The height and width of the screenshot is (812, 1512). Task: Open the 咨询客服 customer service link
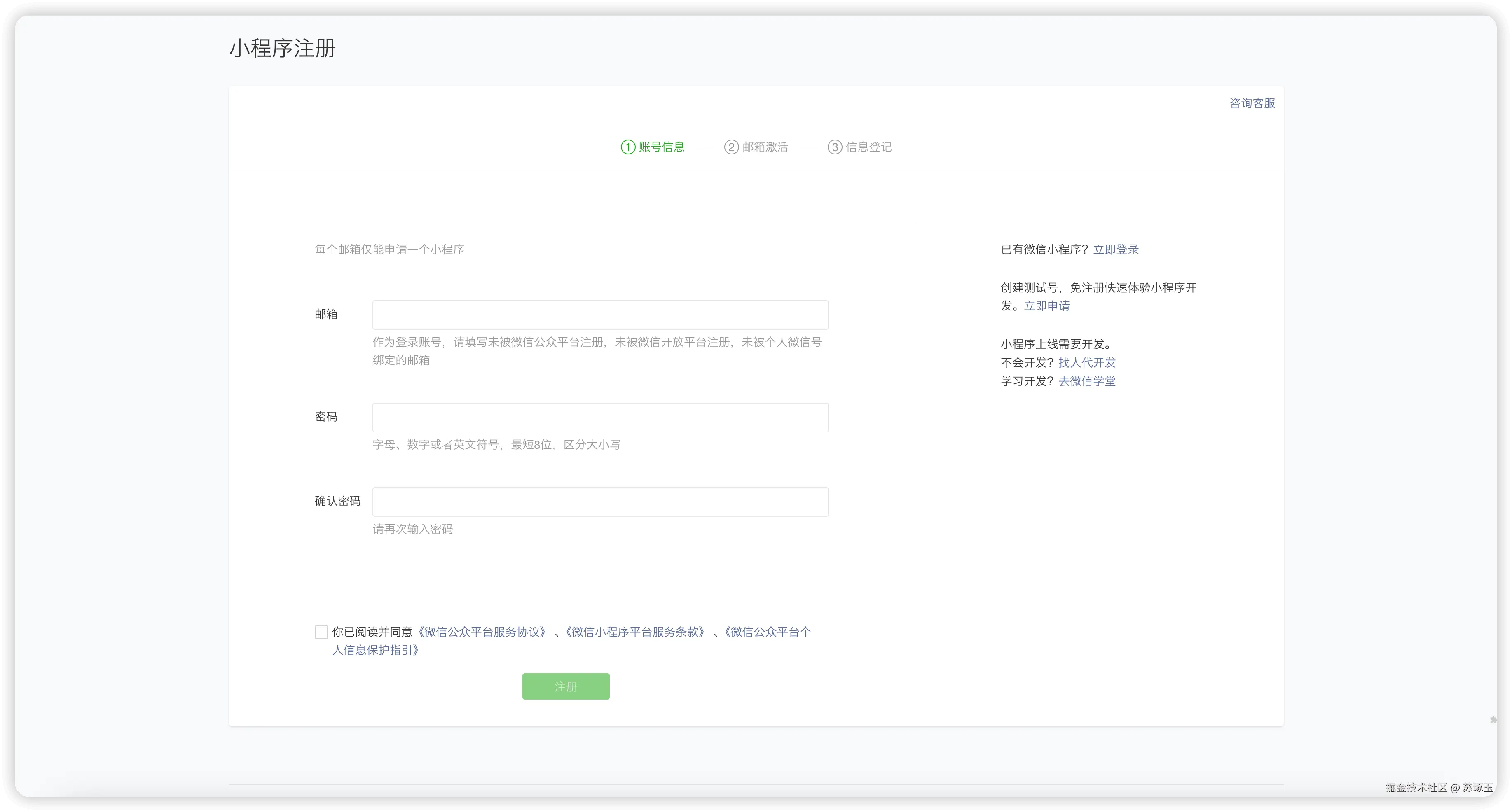[1251, 103]
